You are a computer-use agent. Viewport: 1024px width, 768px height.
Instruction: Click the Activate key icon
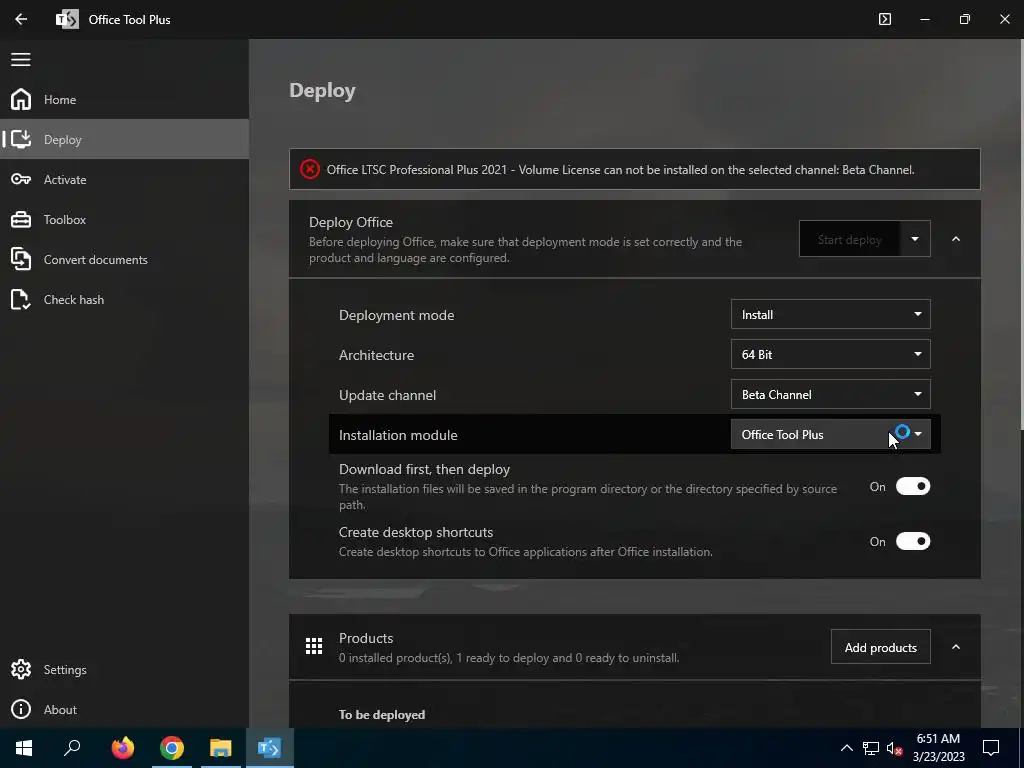(x=21, y=179)
